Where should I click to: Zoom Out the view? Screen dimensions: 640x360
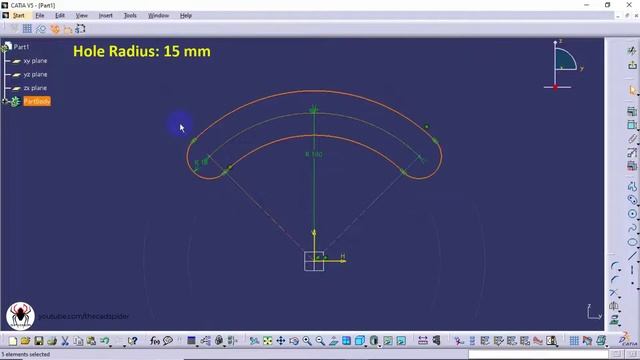(320, 341)
